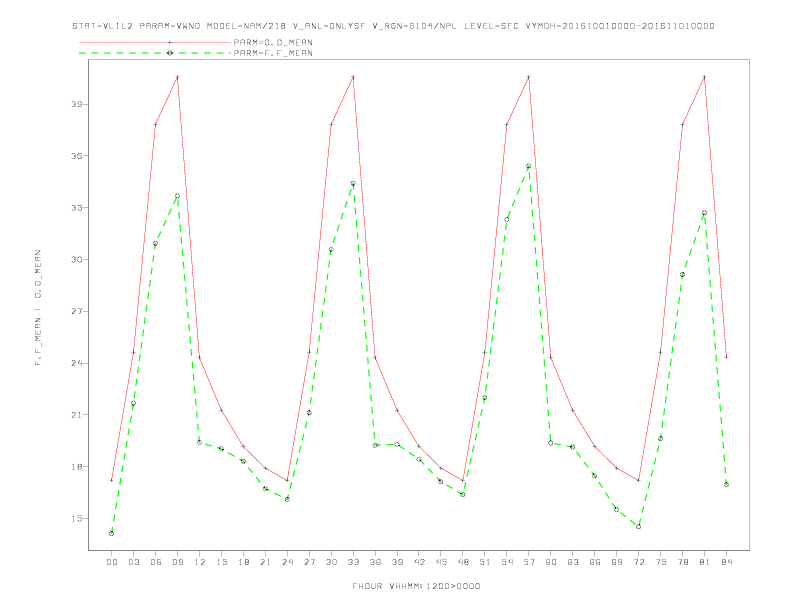Click the red O.O_MEAN point at hour 06
Viewport: 792px width, 612px height.
pos(156,124)
